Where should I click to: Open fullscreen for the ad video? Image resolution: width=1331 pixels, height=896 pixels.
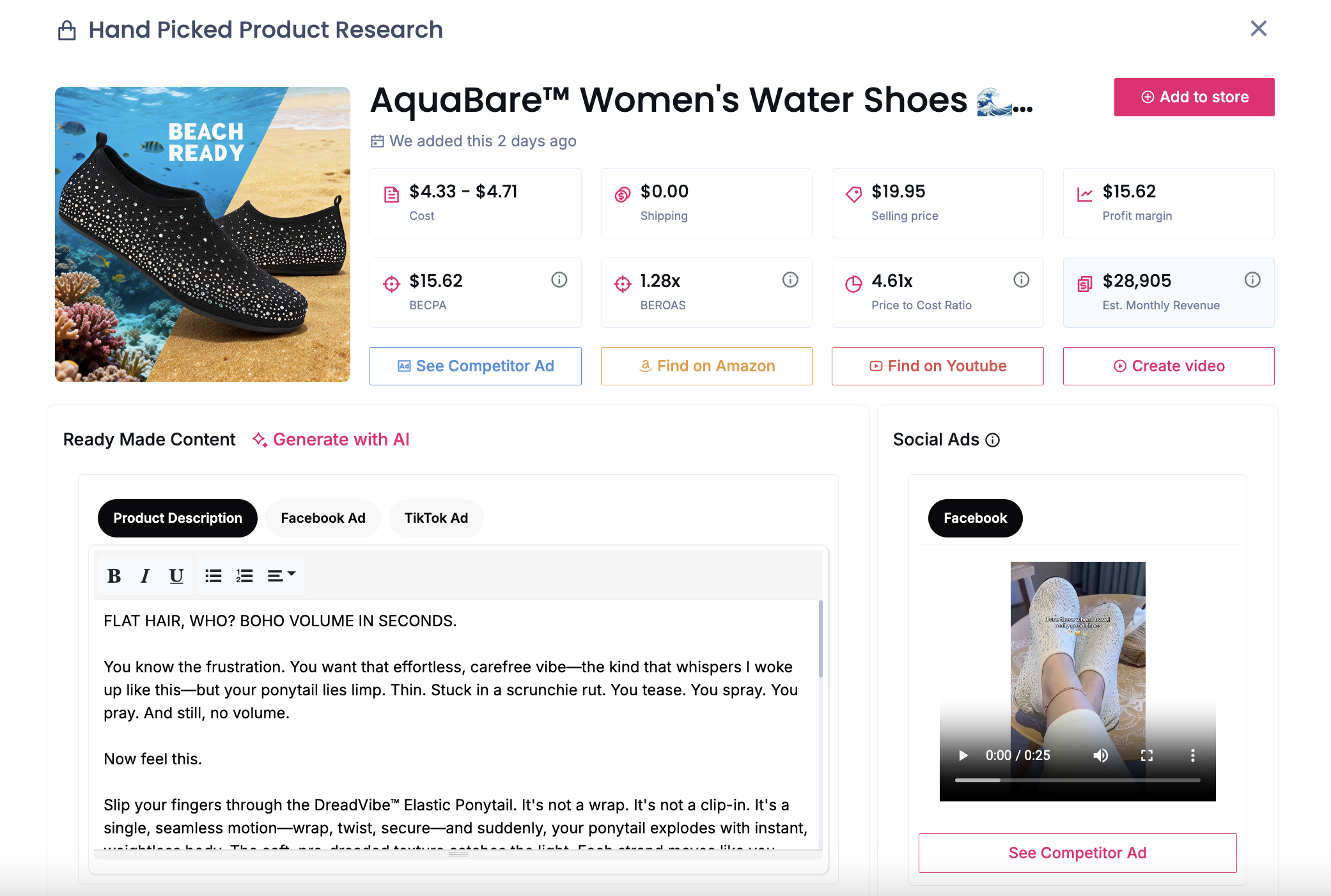click(x=1147, y=755)
